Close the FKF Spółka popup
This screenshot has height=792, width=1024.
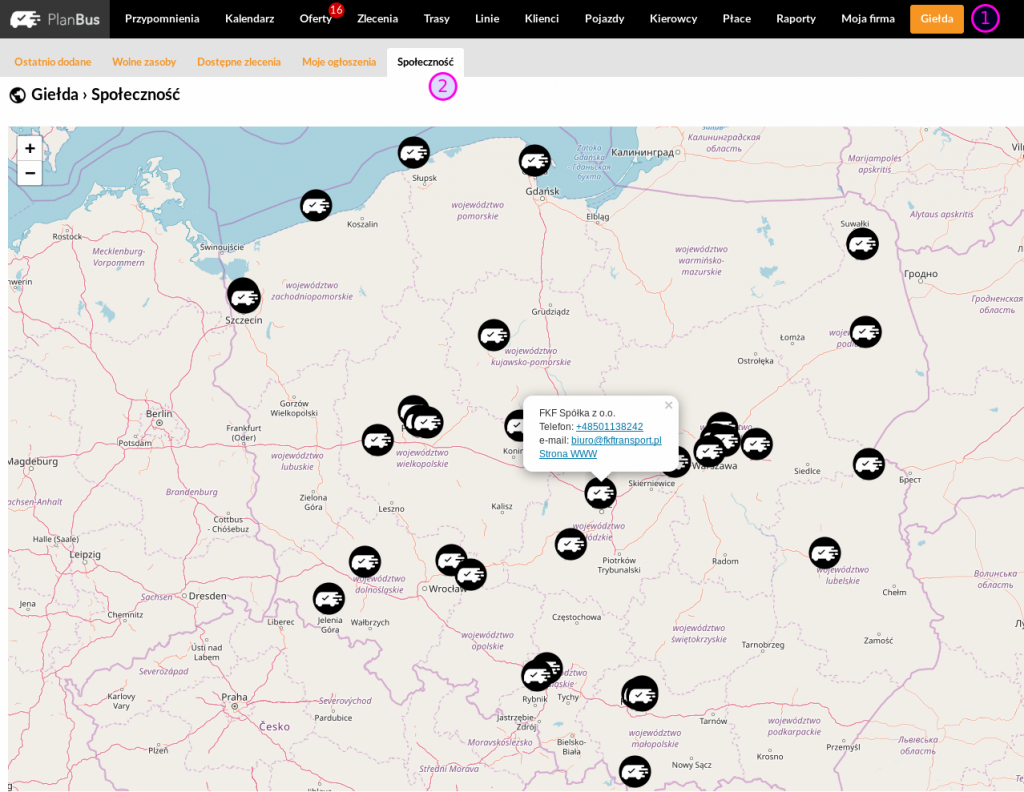pos(669,405)
